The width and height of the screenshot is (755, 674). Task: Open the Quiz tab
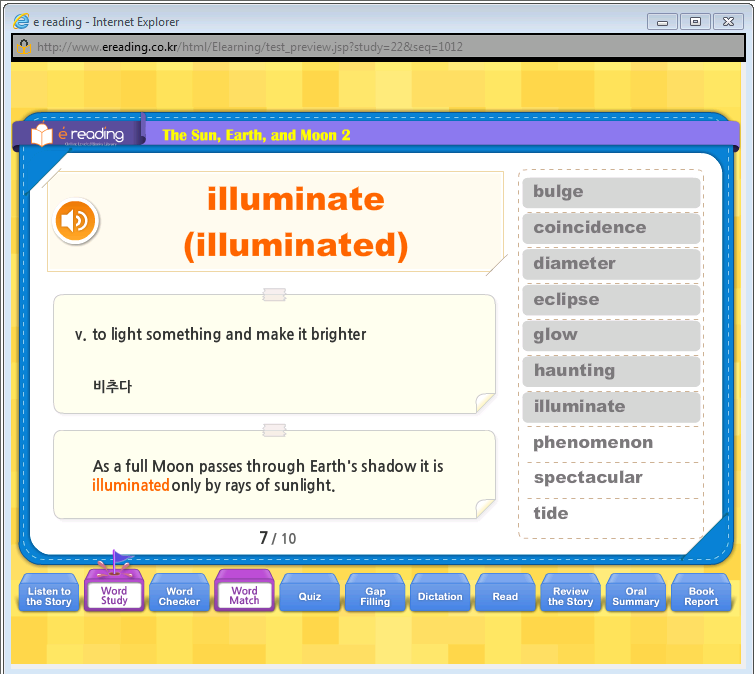[x=310, y=593]
